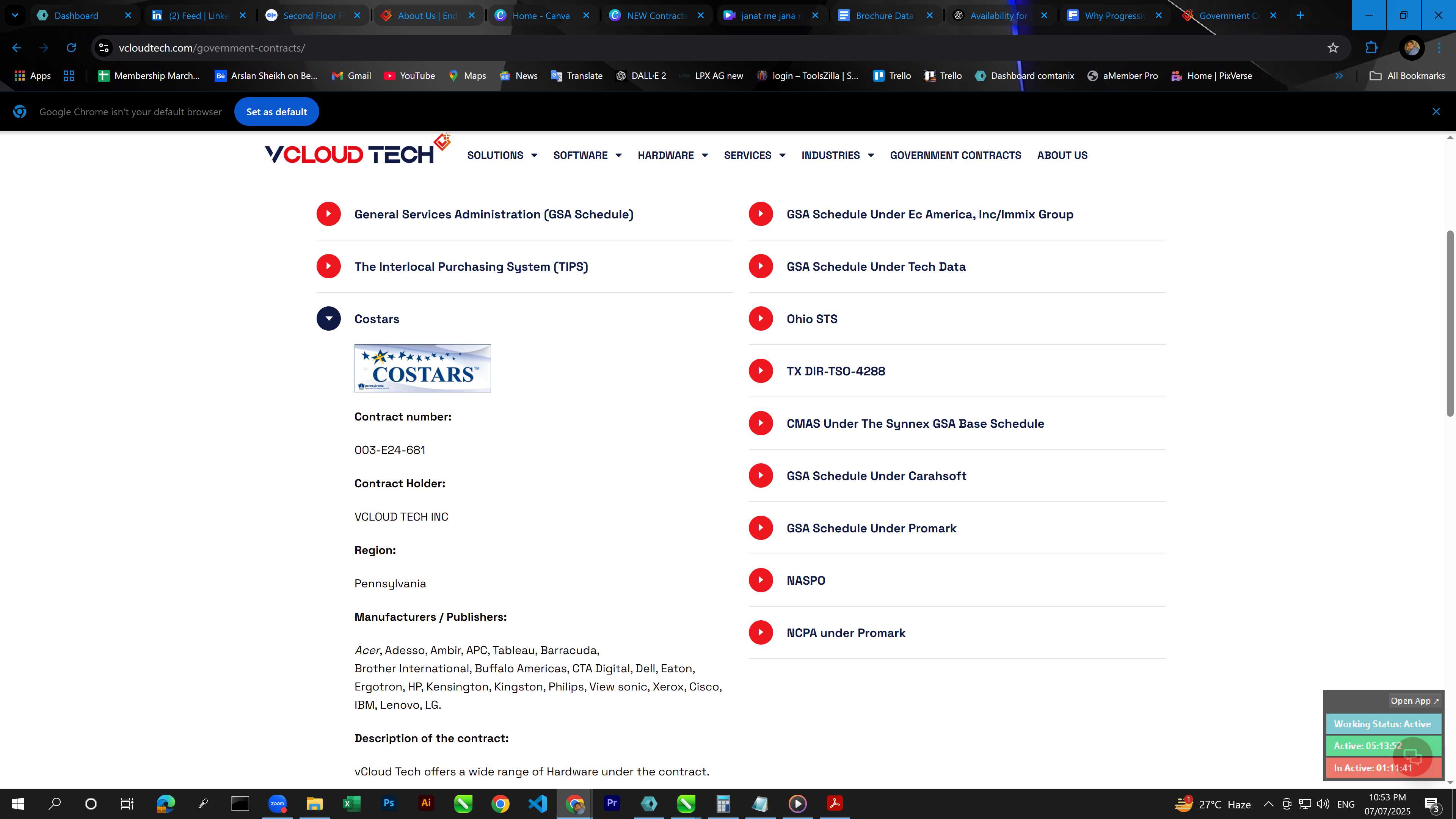Switch to the Brochure Data tab

tap(884, 16)
